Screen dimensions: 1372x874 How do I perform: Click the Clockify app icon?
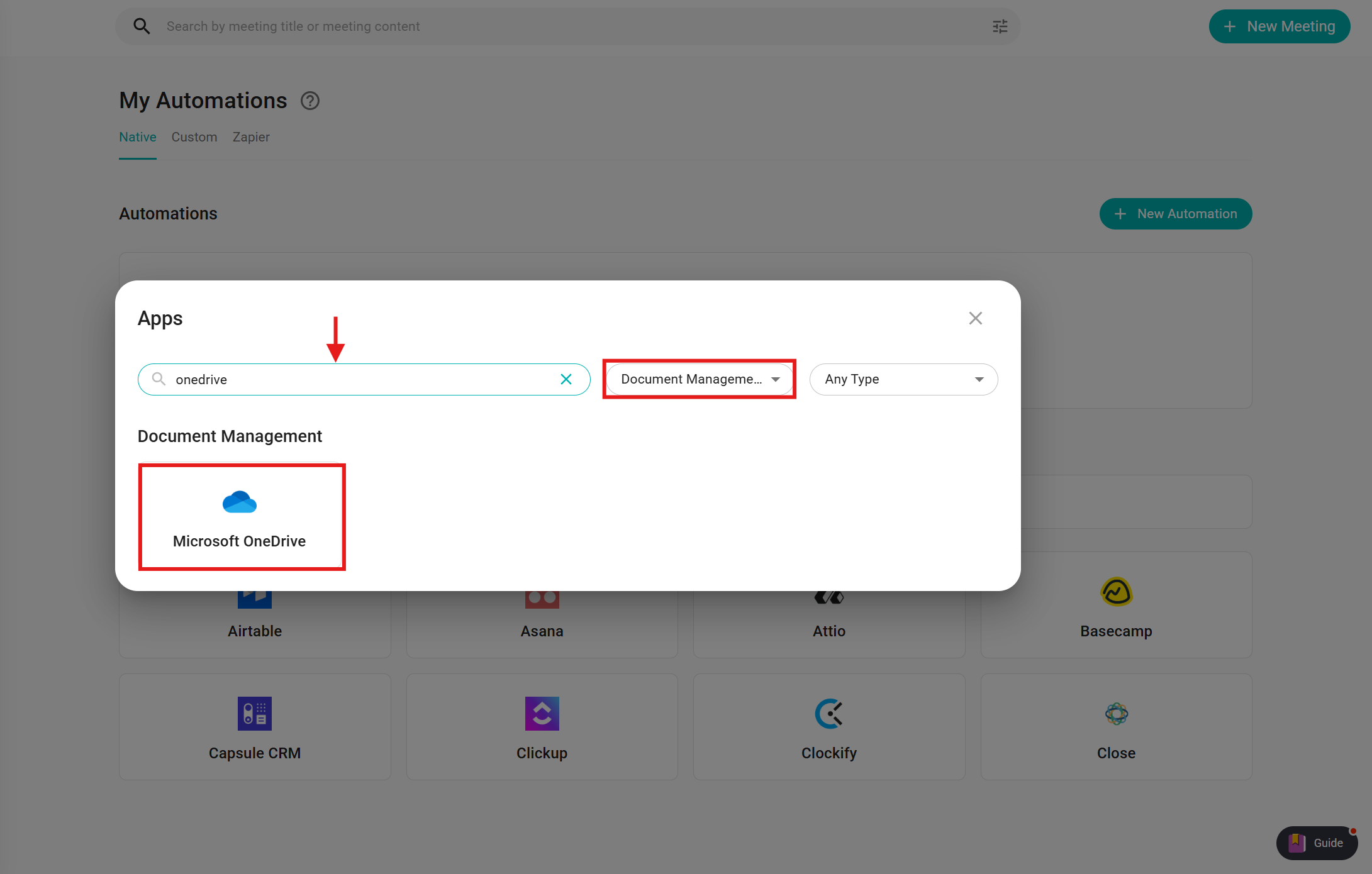click(828, 714)
